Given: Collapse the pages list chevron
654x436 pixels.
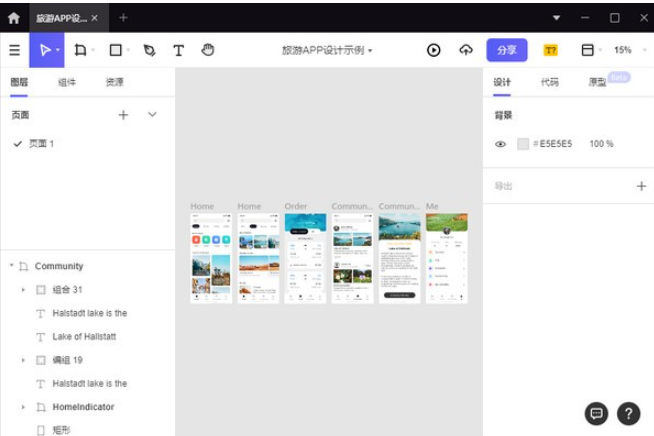Looking at the screenshot, I should pyautogui.click(x=152, y=114).
